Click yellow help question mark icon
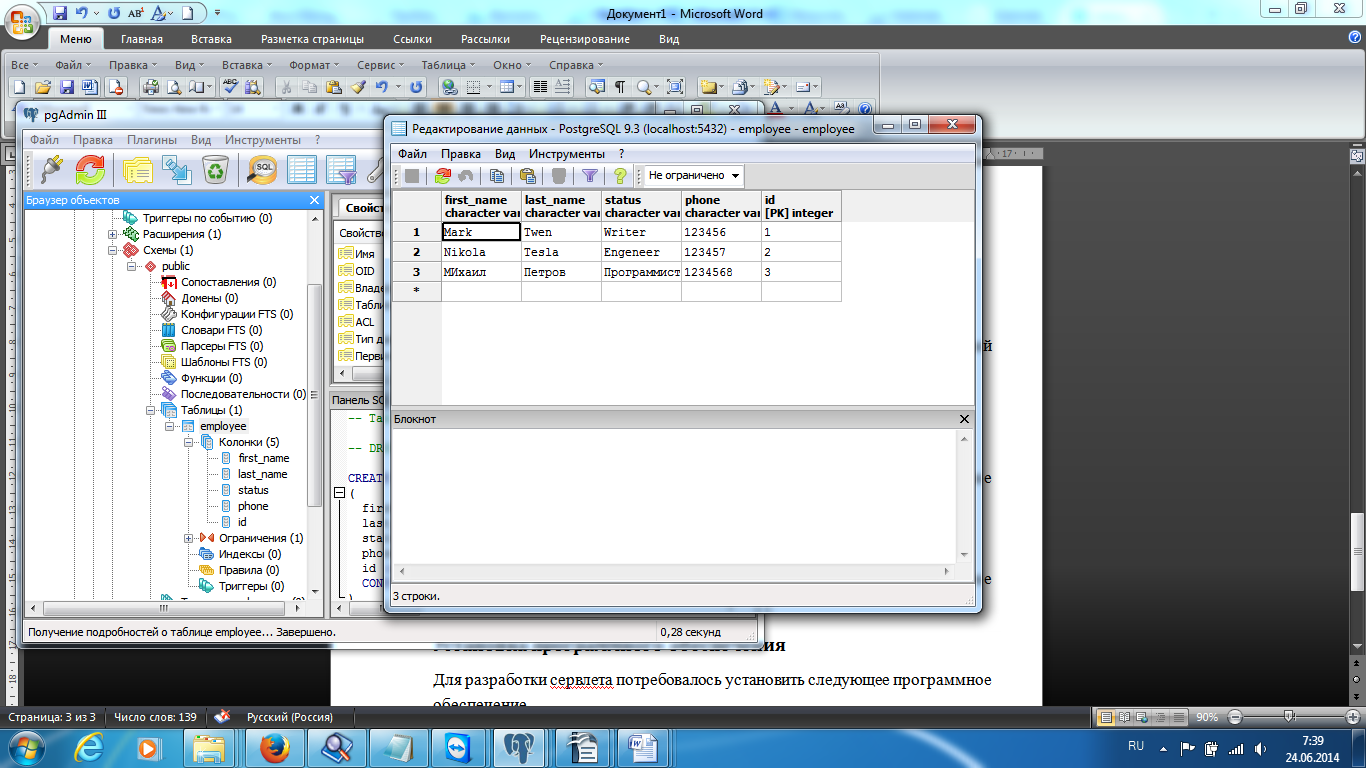 [620, 176]
